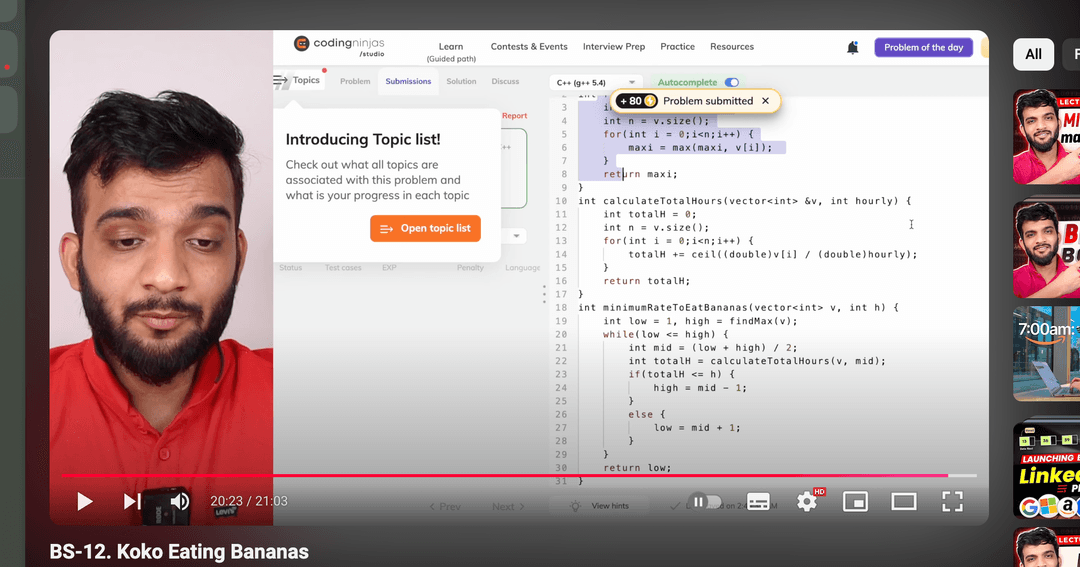Expand the Topics list menu
Image resolution: width=1080 pixels, height=567 pixels.
[x=297, y=80]
